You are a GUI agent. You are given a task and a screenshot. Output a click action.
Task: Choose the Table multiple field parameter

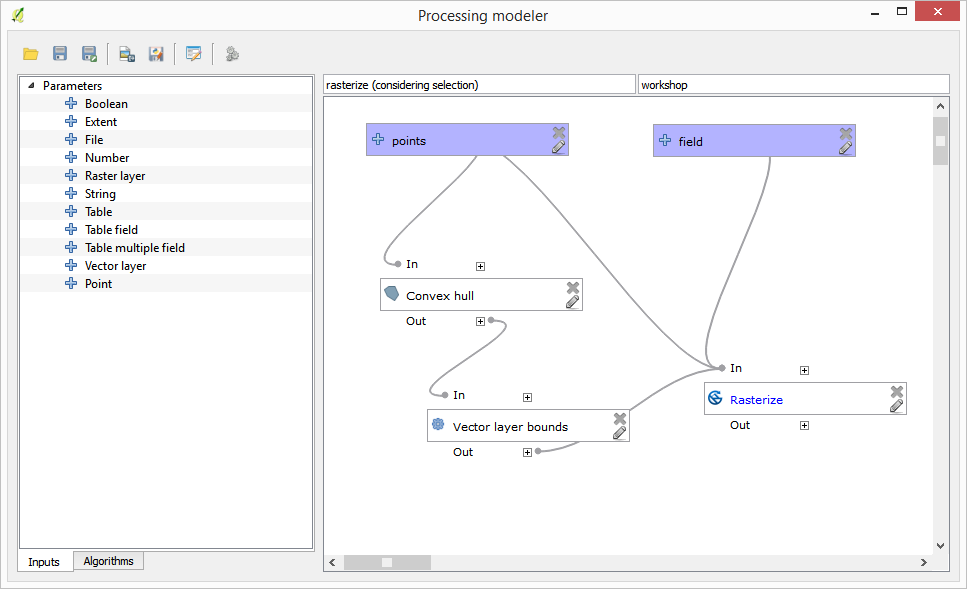(134, 248)
